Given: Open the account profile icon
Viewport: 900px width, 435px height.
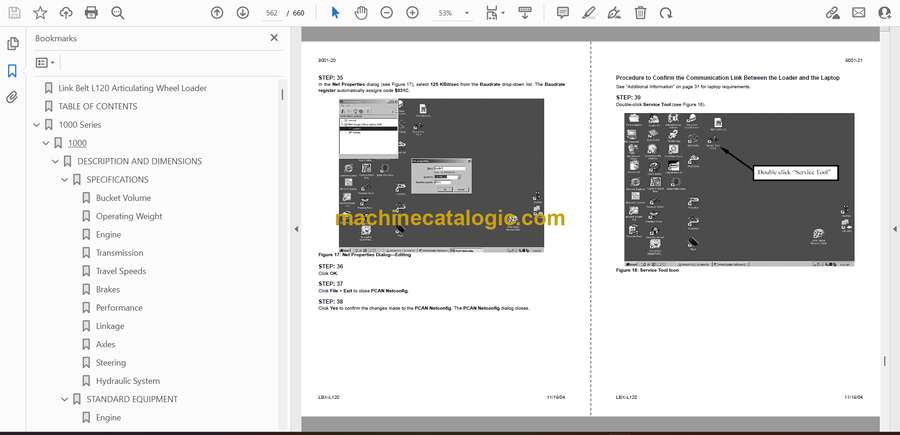Looking at the screenshot, I should (x=885, y=13).
